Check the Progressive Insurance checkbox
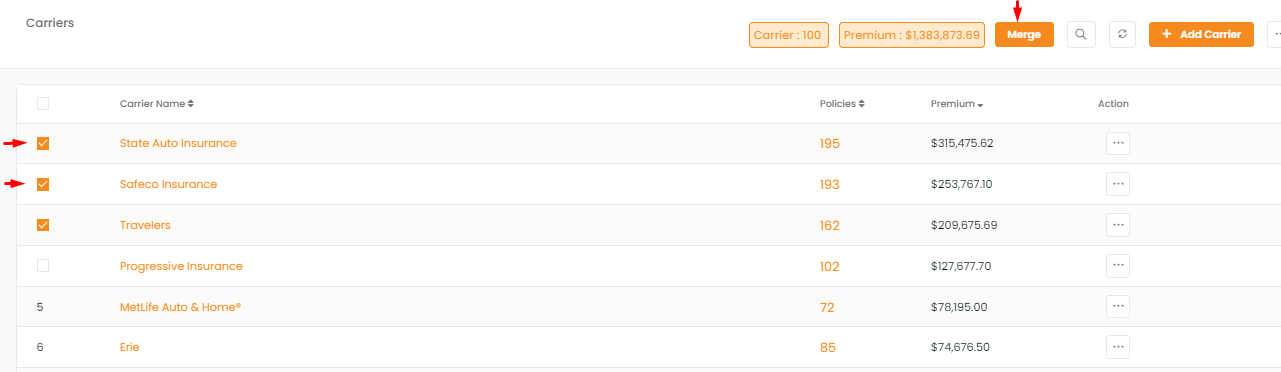The height and width of the screenshot is (372, 1281). pos(43,266)
